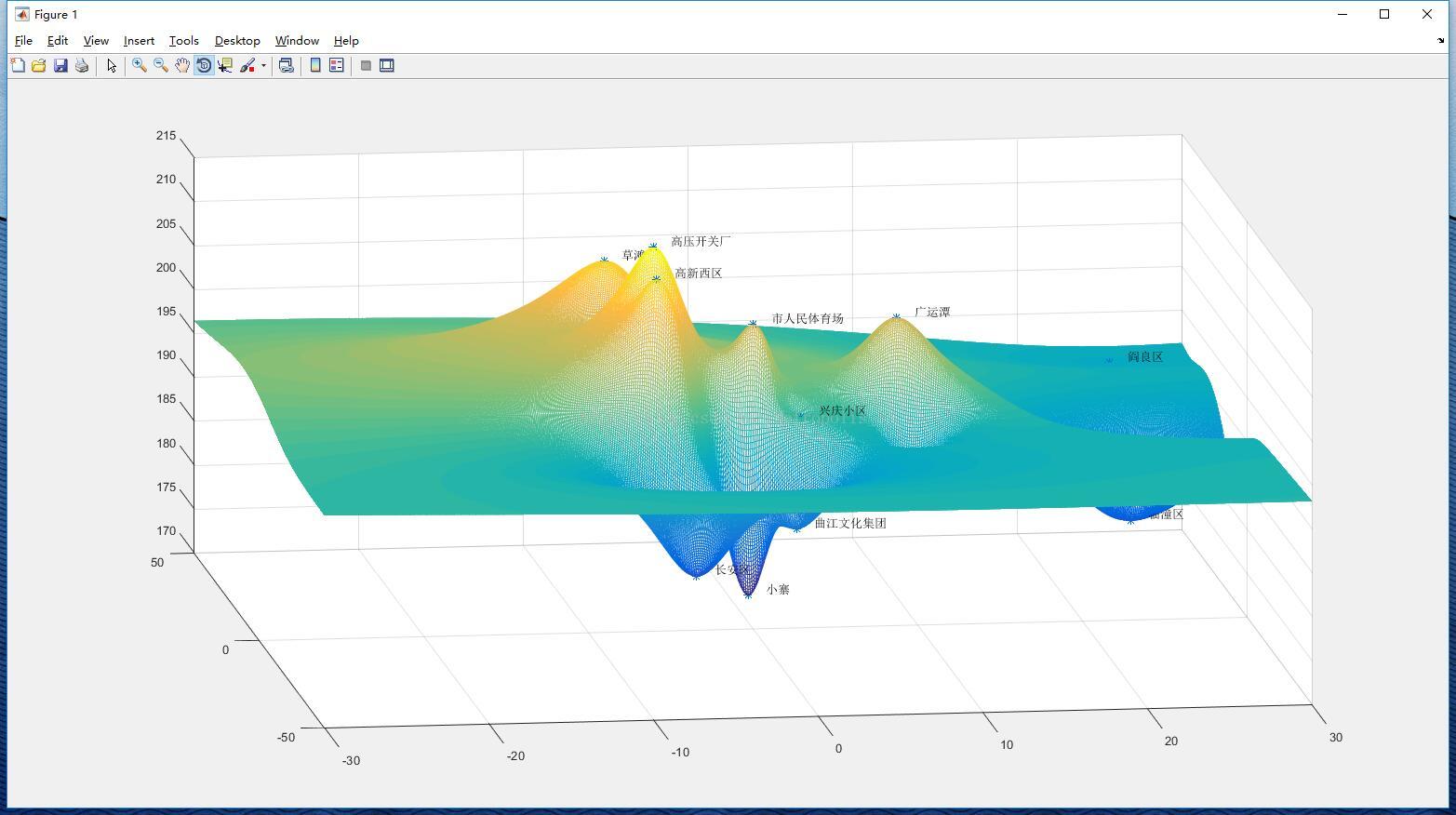Toggle the Brush data tool
Screen dimensions: 1456x815
[x=247, y=65]
